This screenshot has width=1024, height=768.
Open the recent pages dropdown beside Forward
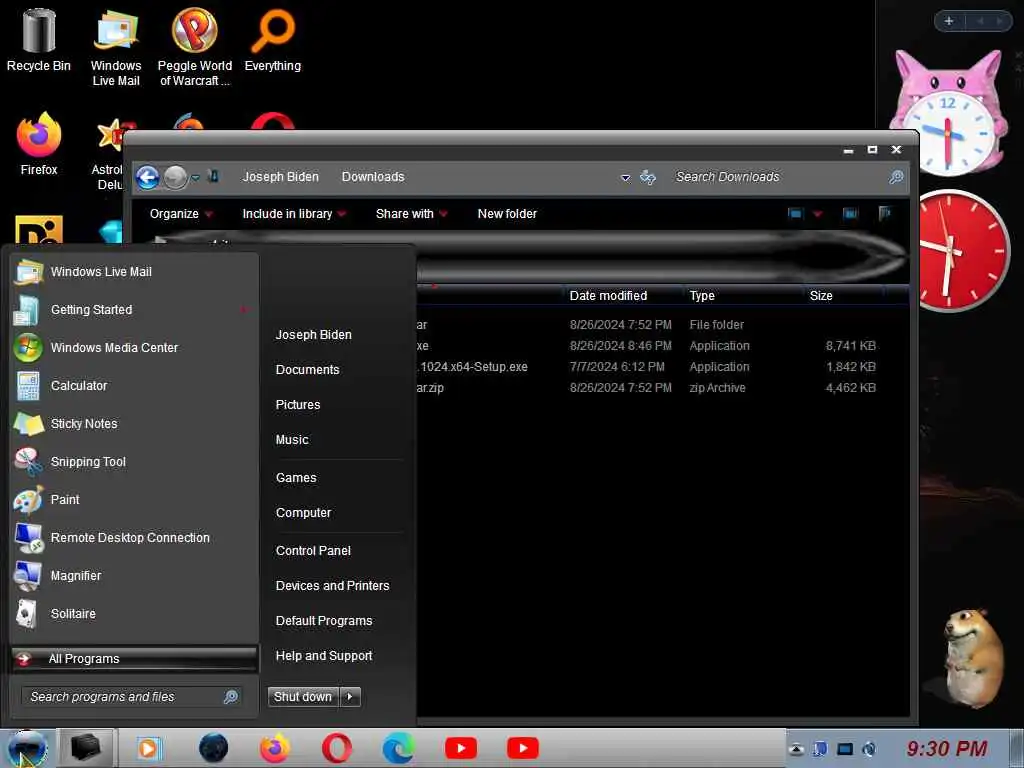(x=195, y=178)
